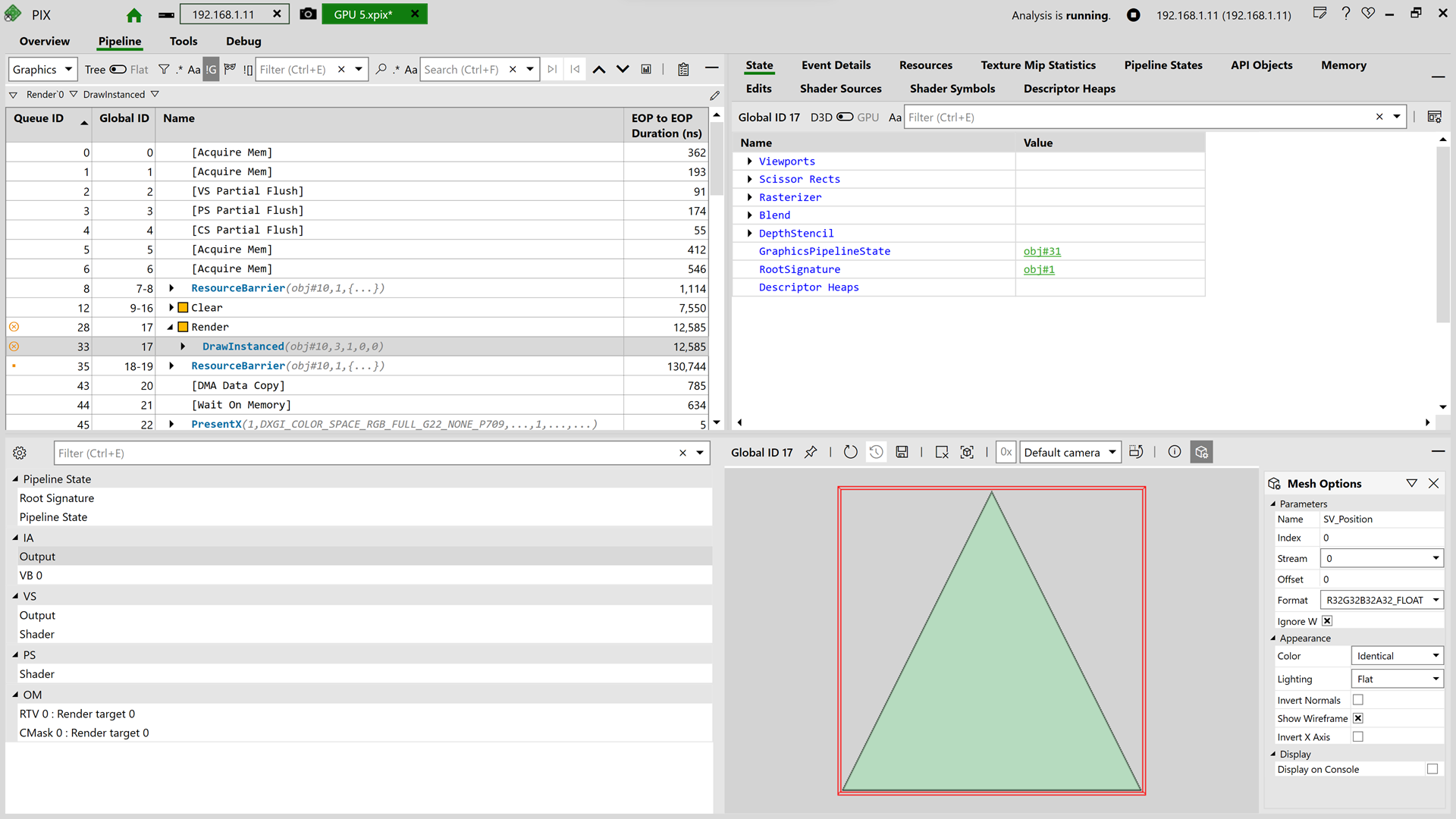The width and height of the screenshot is (1456, 819).
Task: Click the clipboard copy icon in event toolbar
Action: pyautogui.click(x=683, y=69)
